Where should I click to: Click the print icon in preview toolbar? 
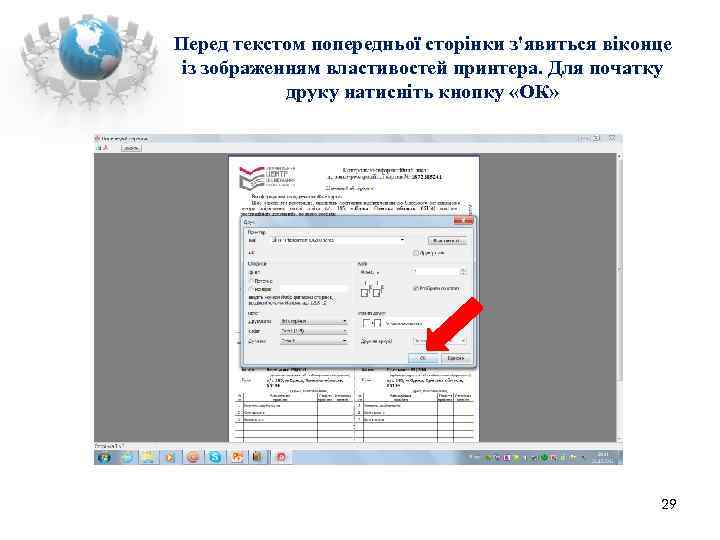[x=98, y=148]
